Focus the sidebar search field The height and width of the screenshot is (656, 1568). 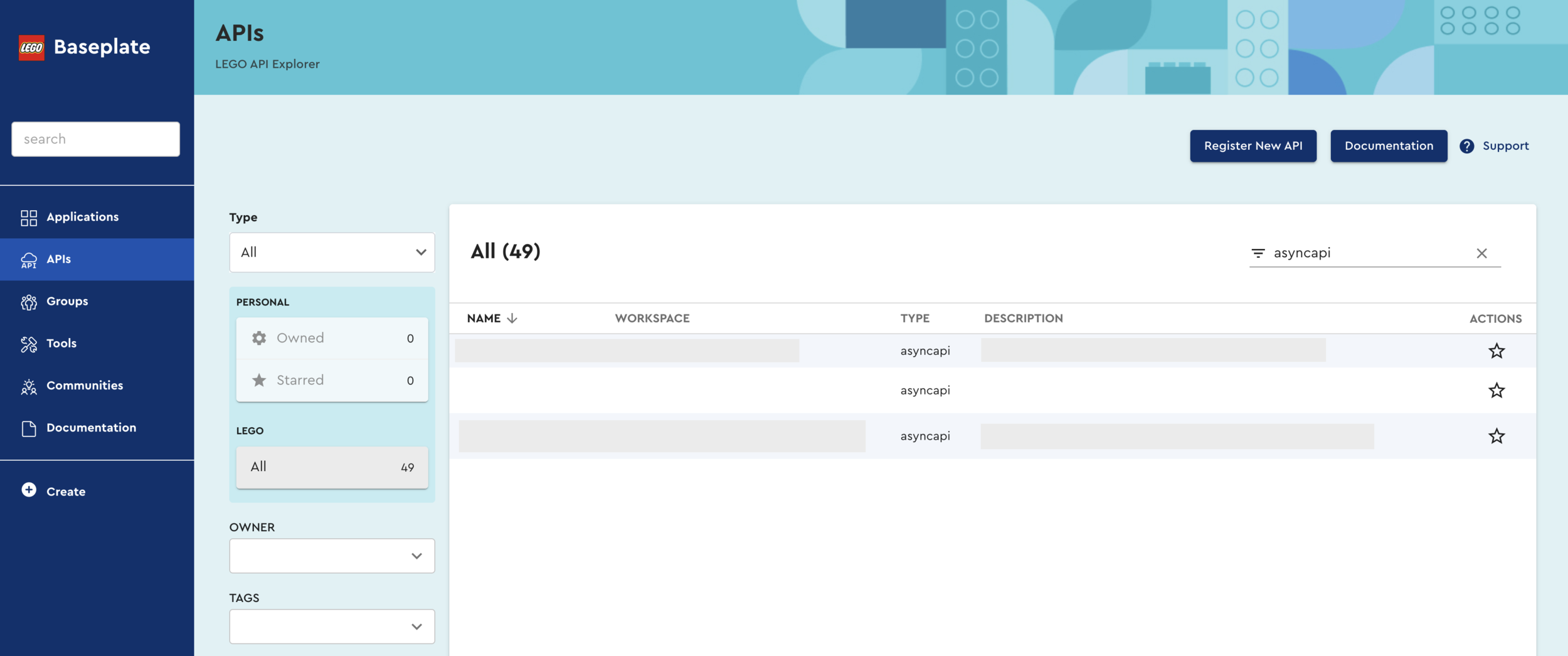95,139
